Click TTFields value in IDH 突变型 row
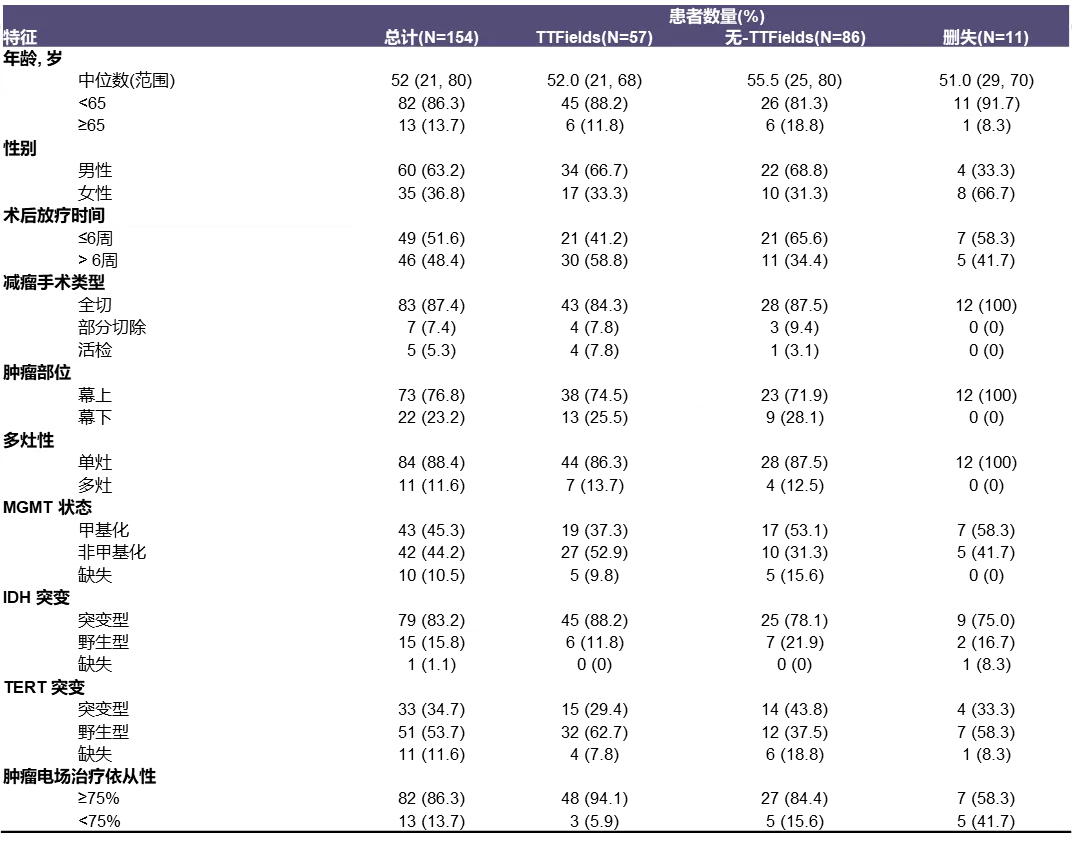 [x=593, y=621]
